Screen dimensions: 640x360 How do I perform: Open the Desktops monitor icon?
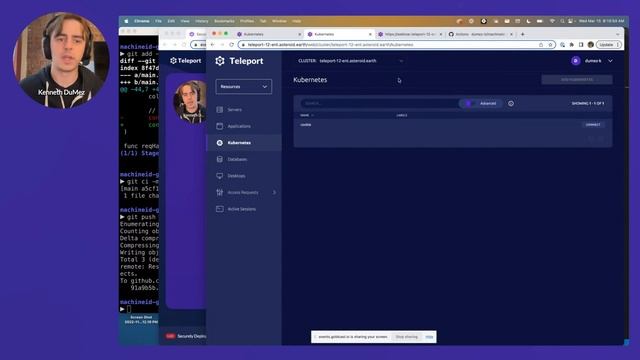tap(220, 176)
